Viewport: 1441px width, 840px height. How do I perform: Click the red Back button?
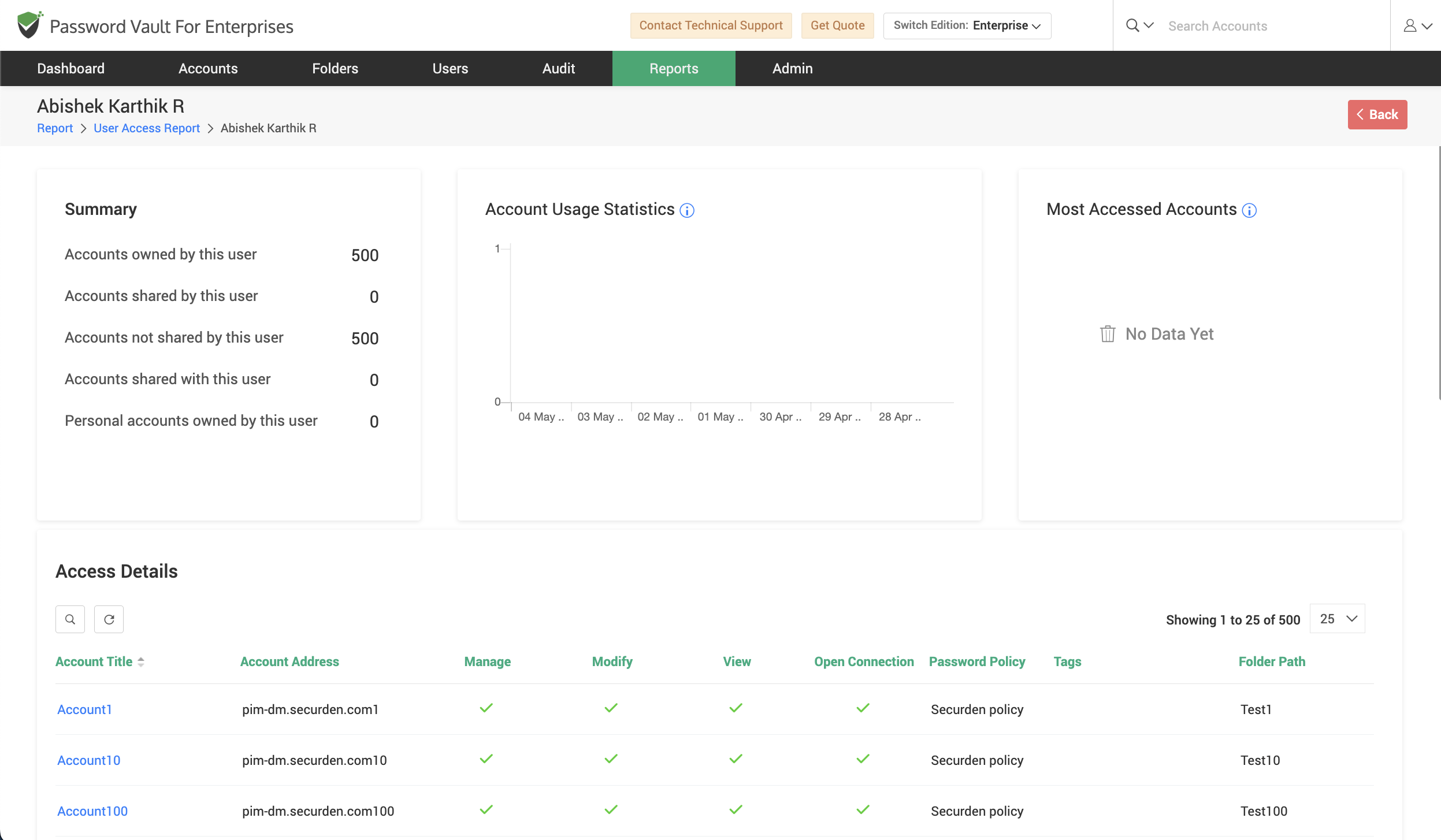click(1377, 114)
